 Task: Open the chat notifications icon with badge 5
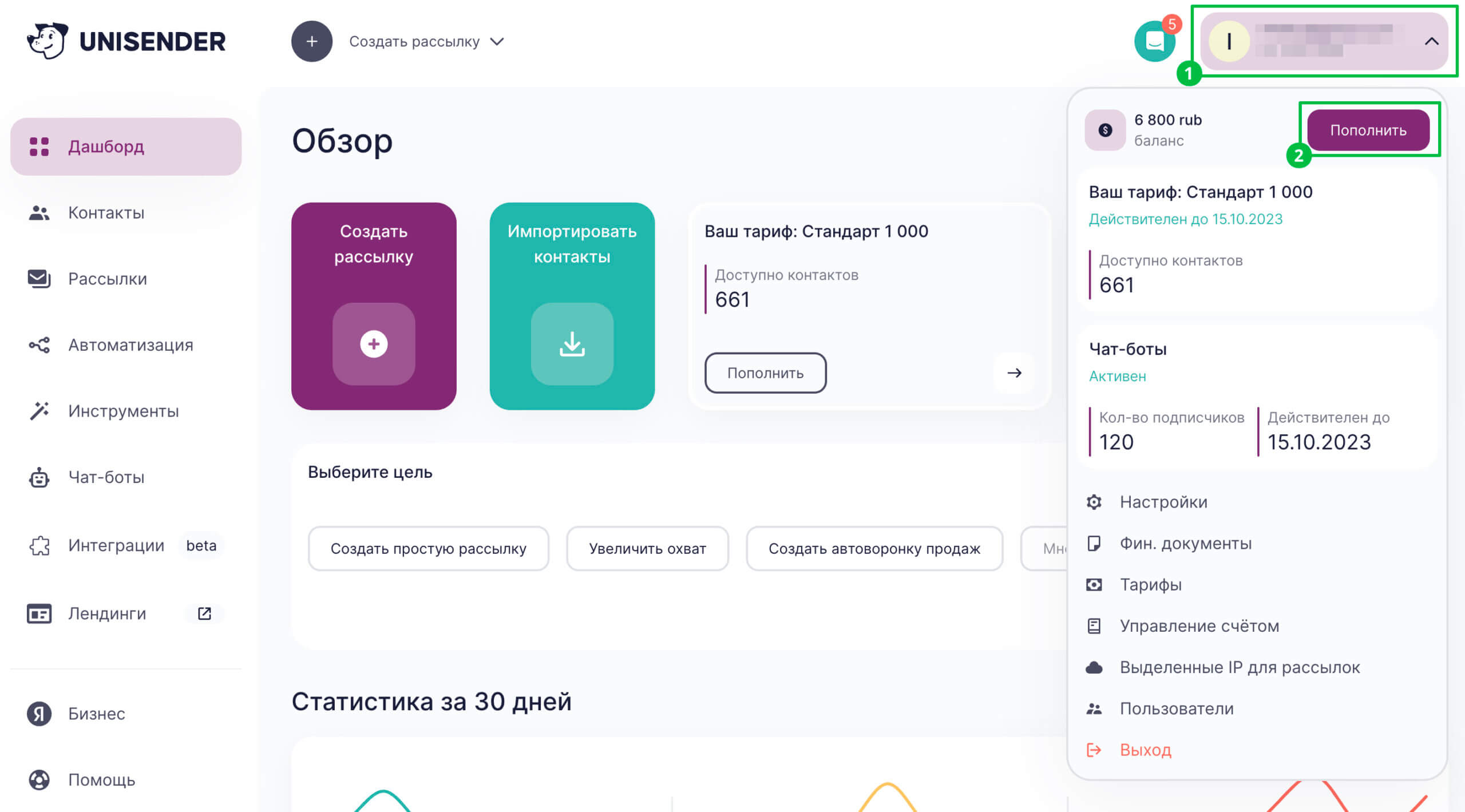click(1155, 41)
